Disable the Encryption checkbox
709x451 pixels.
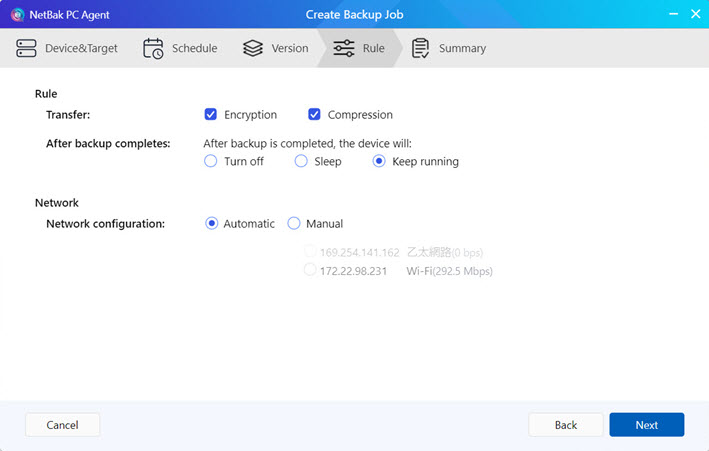click(211, 115)
